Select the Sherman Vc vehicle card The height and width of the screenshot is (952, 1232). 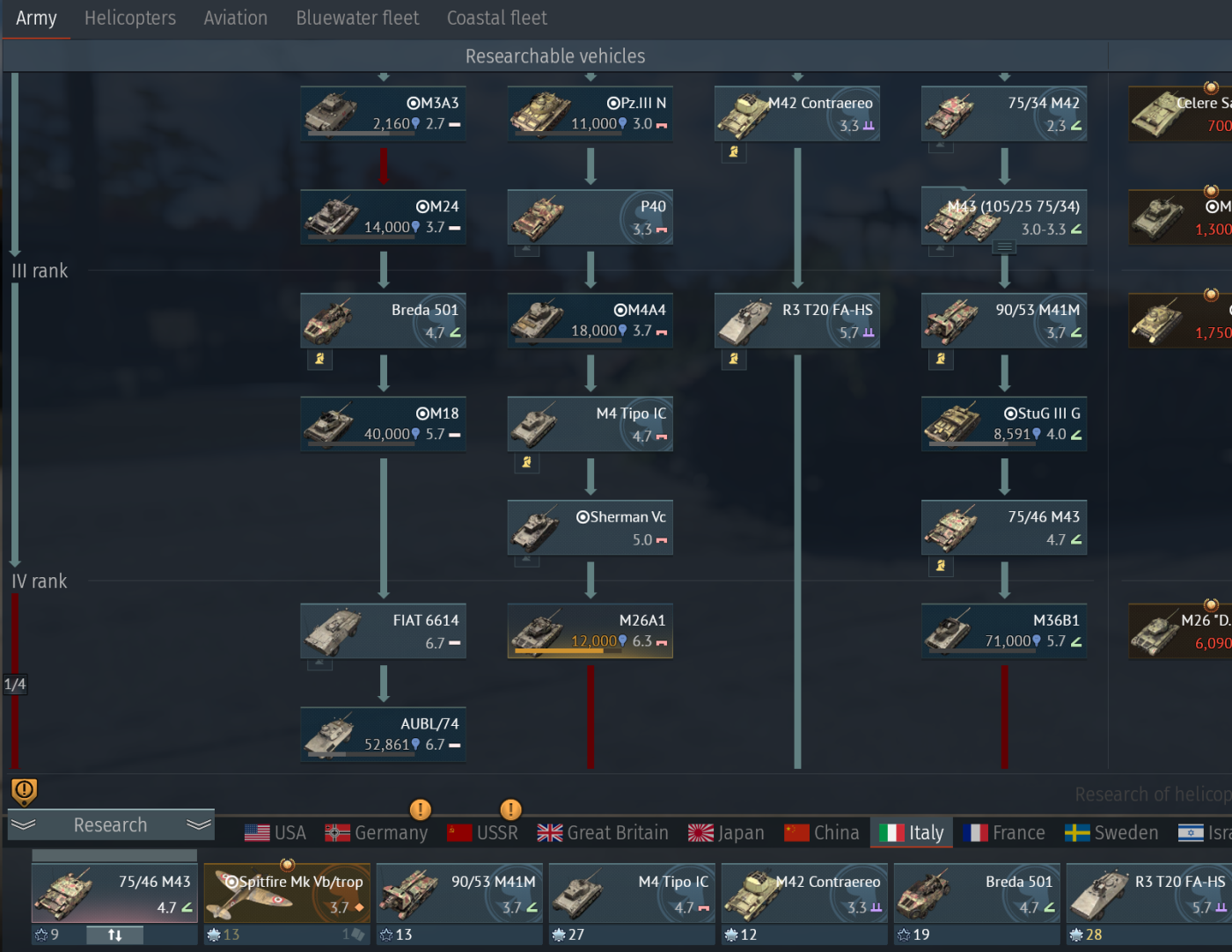click(x=590, y=528)
